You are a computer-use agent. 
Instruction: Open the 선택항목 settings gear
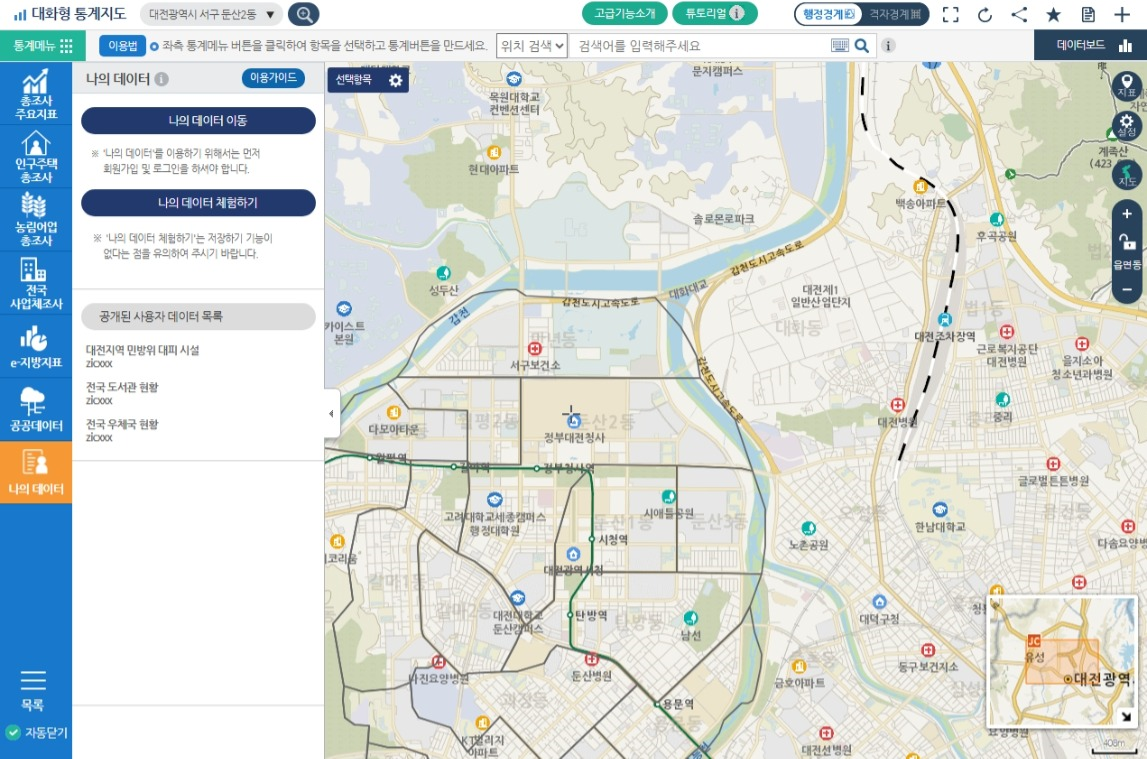pos(396,80)
